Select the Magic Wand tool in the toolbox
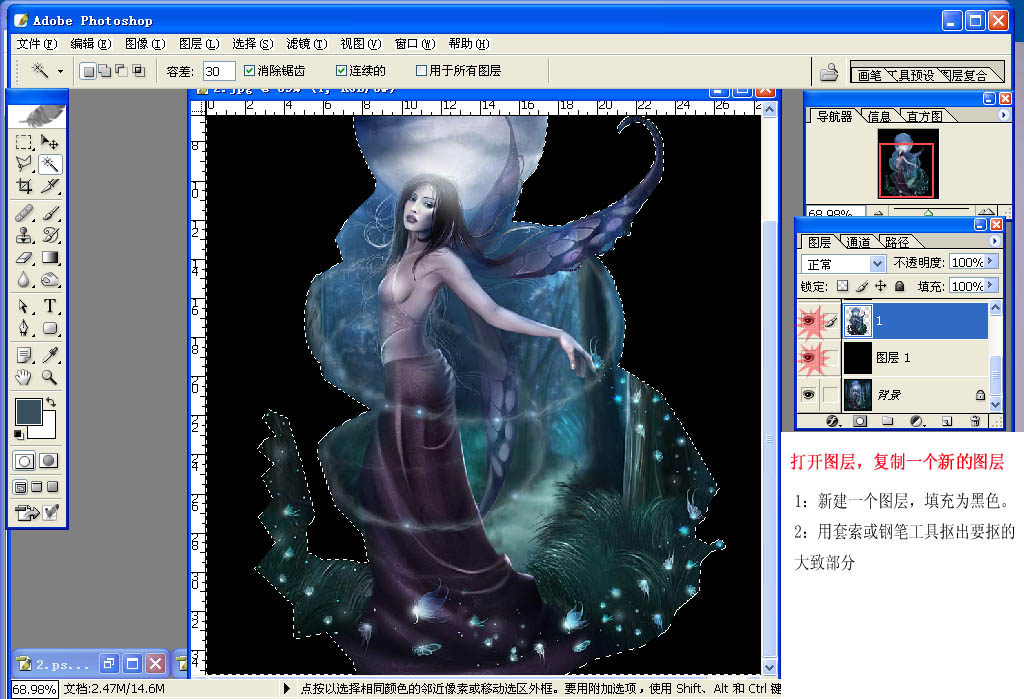The width and height of the screenshot is (1024, 699). 50,164
